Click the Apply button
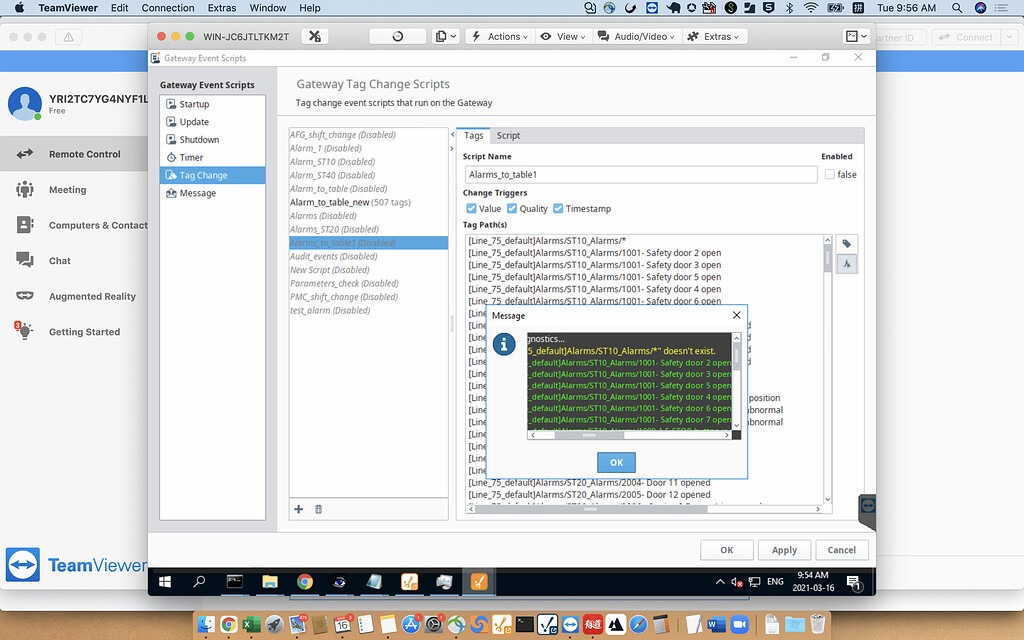This screenshot has height=640, width=1024. (x=784, y=549)
